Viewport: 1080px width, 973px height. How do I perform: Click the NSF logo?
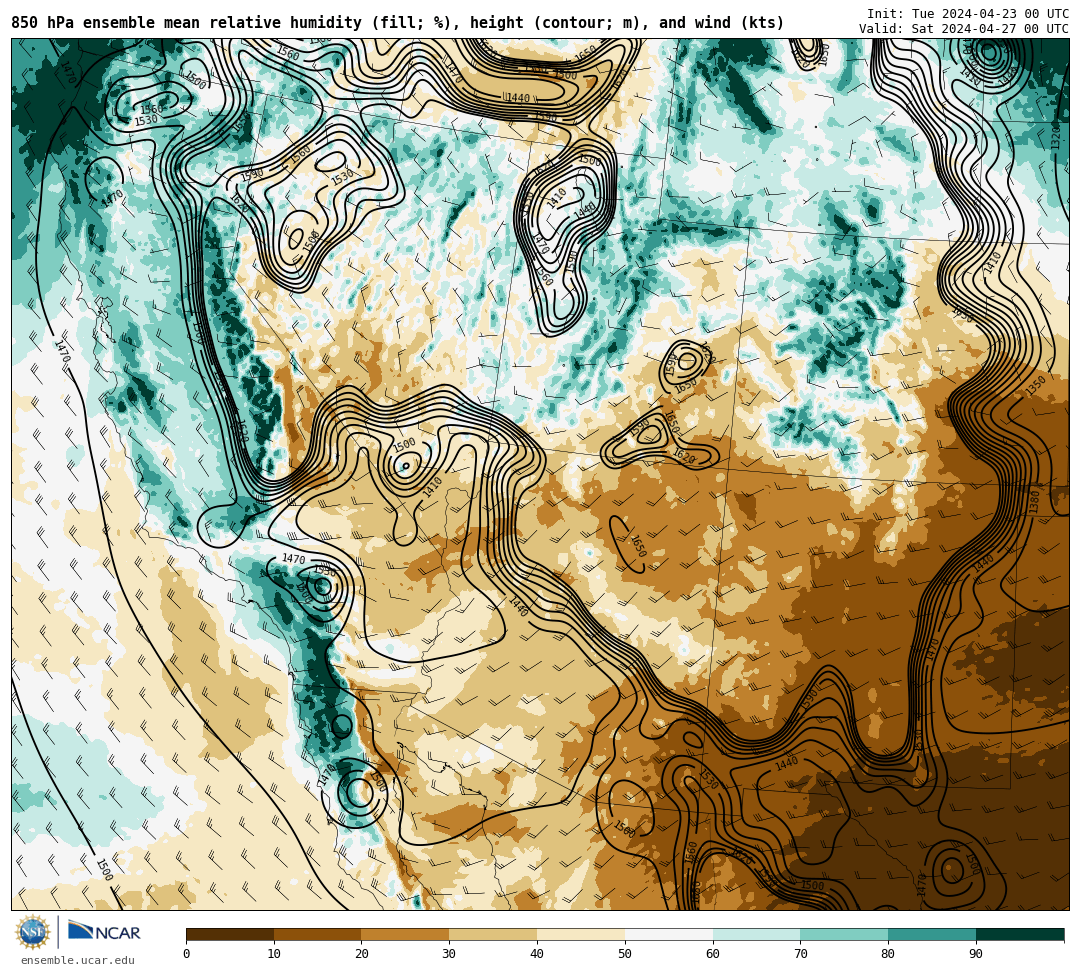(33, 932)
